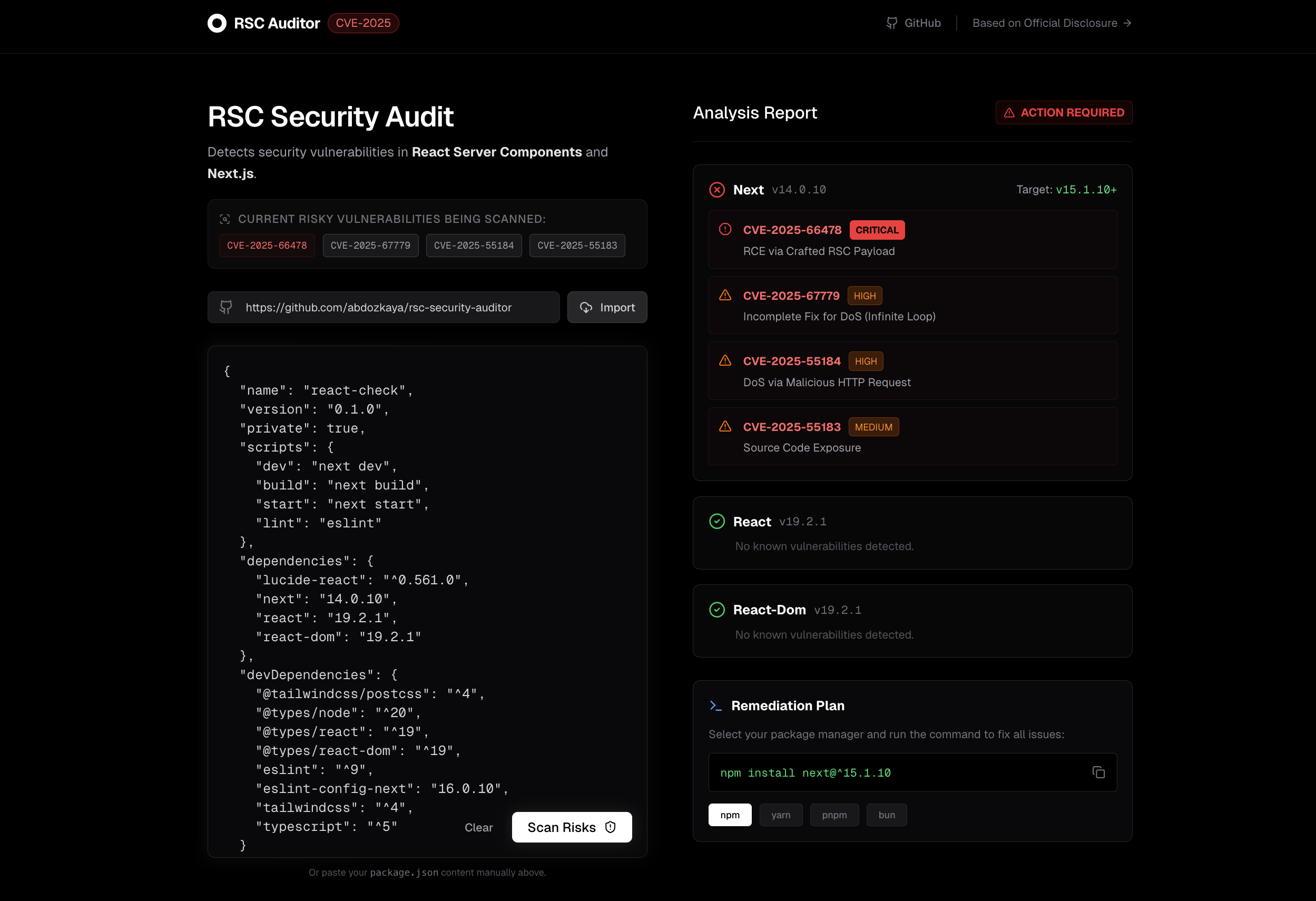Click "RCE via Crafted RSC Payload" description
The width and height of the screenshot is (1316, 901).
[x=819, y=251]
